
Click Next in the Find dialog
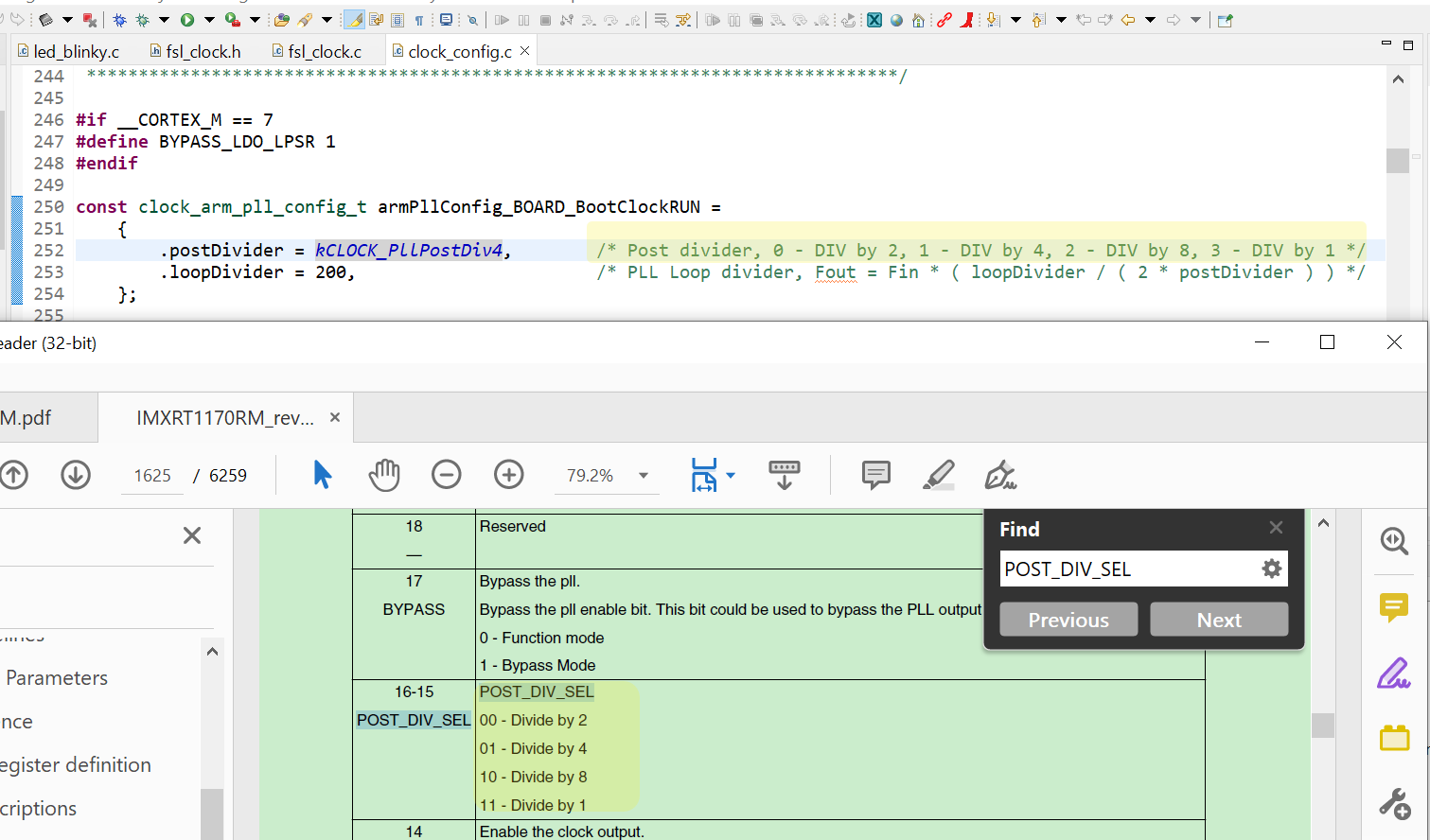click(x=1219, y=619)
